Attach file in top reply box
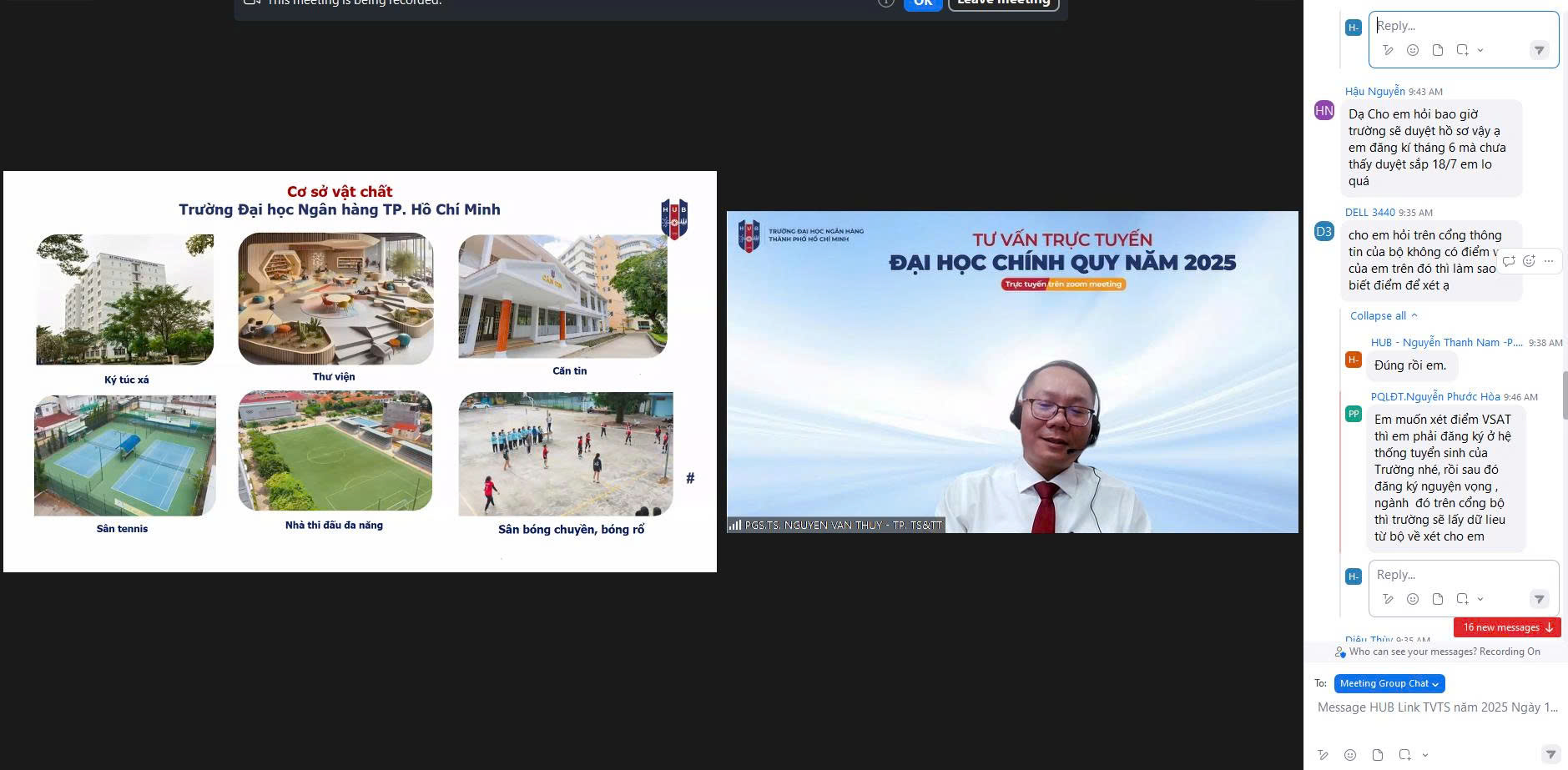This screenshot has width=1568, height=770. [x=1438, y=50]
